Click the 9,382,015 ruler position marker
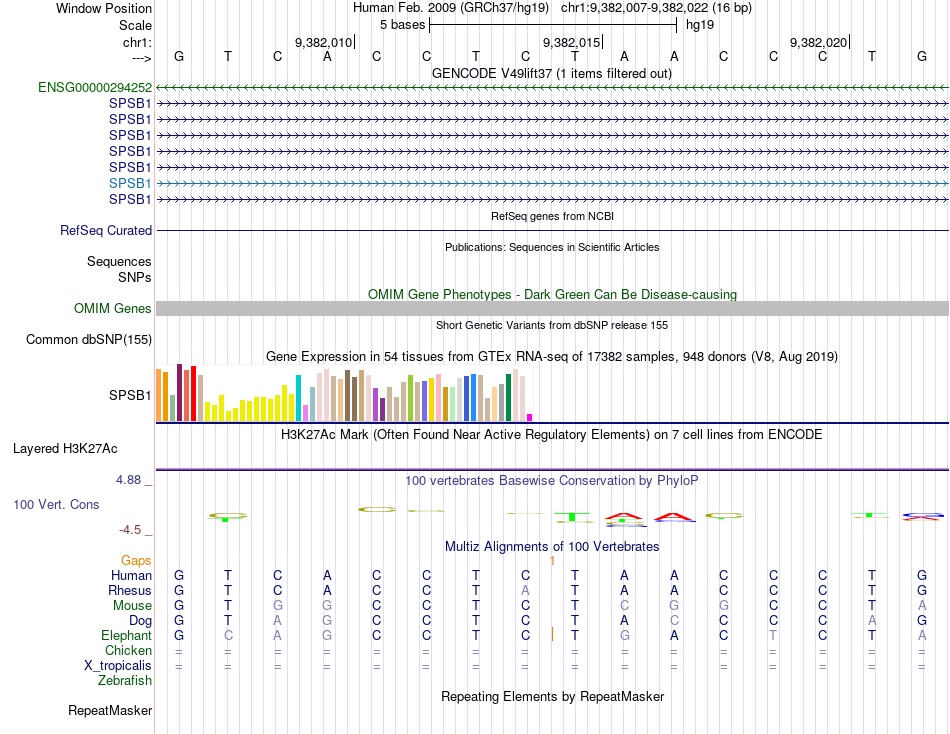This screenshot has height=734, width=950. (573, 42)
